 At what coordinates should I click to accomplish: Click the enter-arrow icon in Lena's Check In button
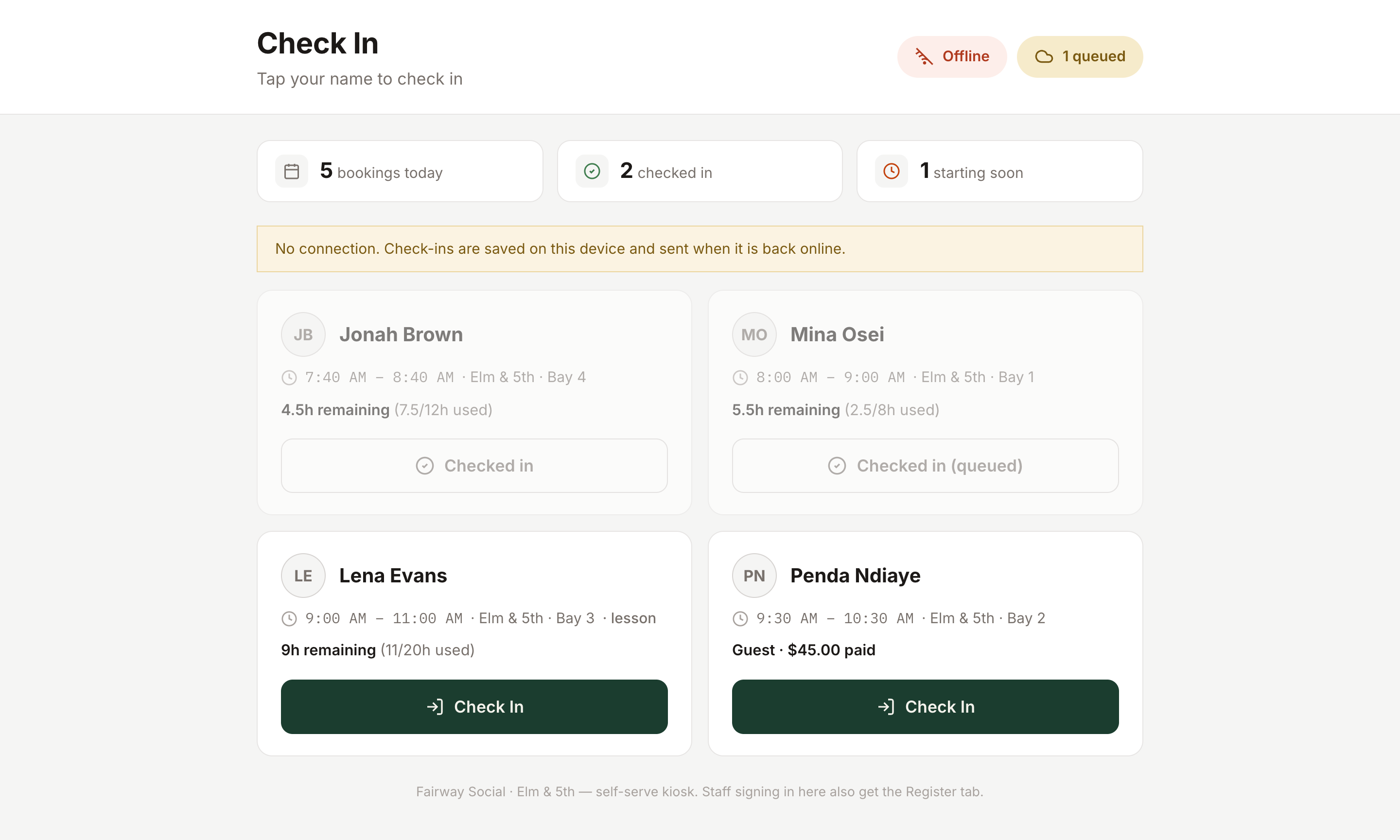click(x=435, y=707)
